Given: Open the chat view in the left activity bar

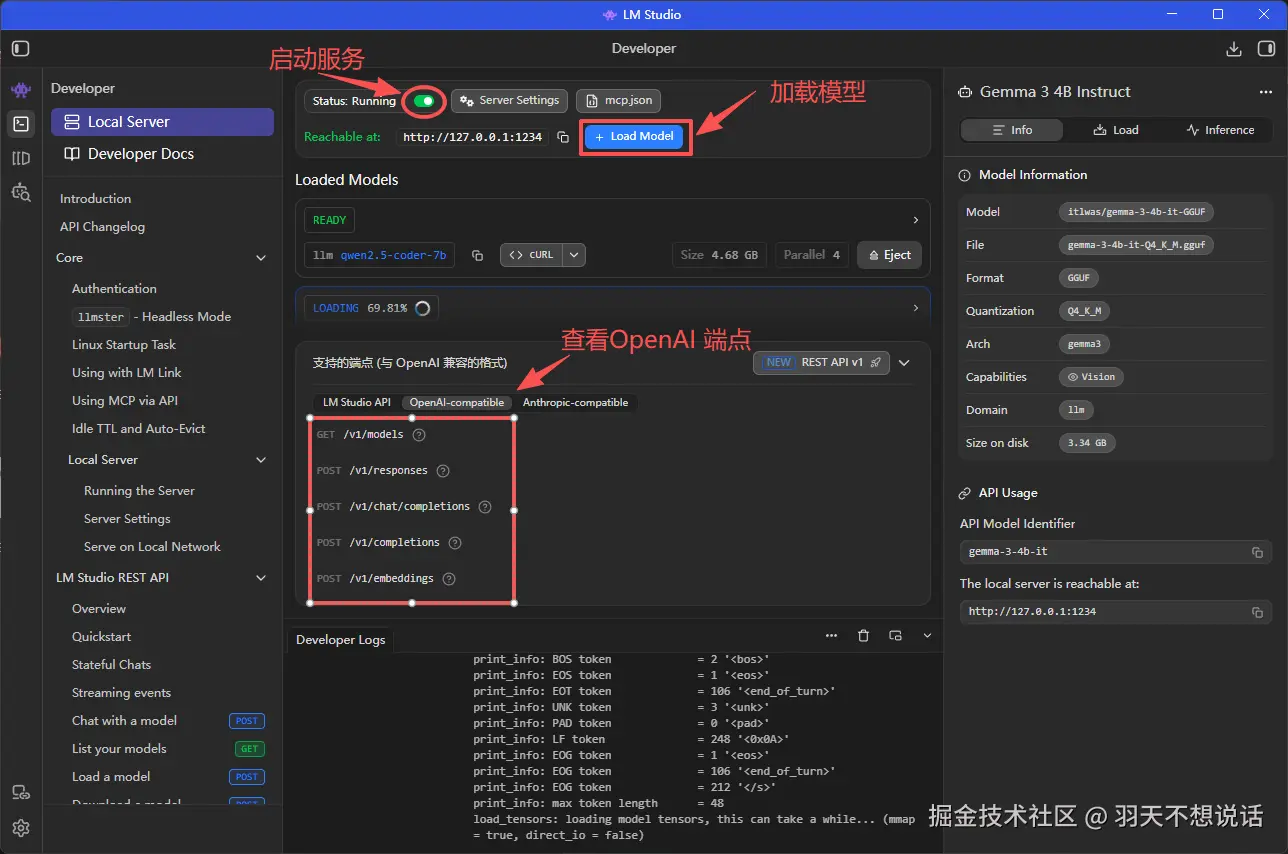Looking at the screenshot, I should click(x=20, y=90).
